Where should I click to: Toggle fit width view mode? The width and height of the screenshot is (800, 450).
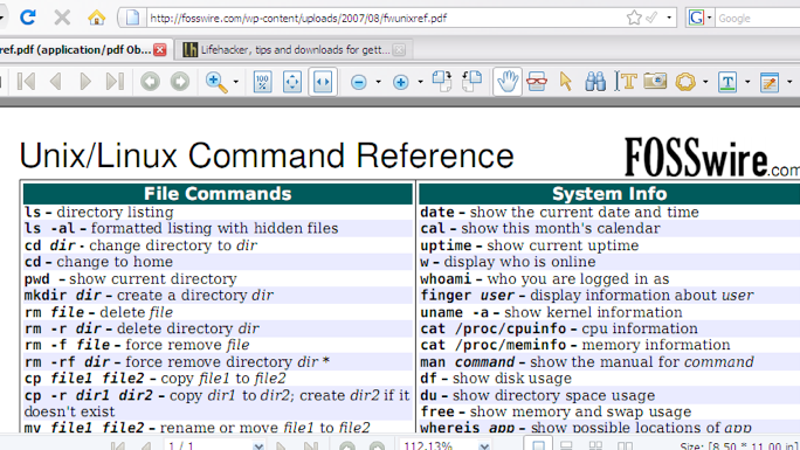coord(322,82)
